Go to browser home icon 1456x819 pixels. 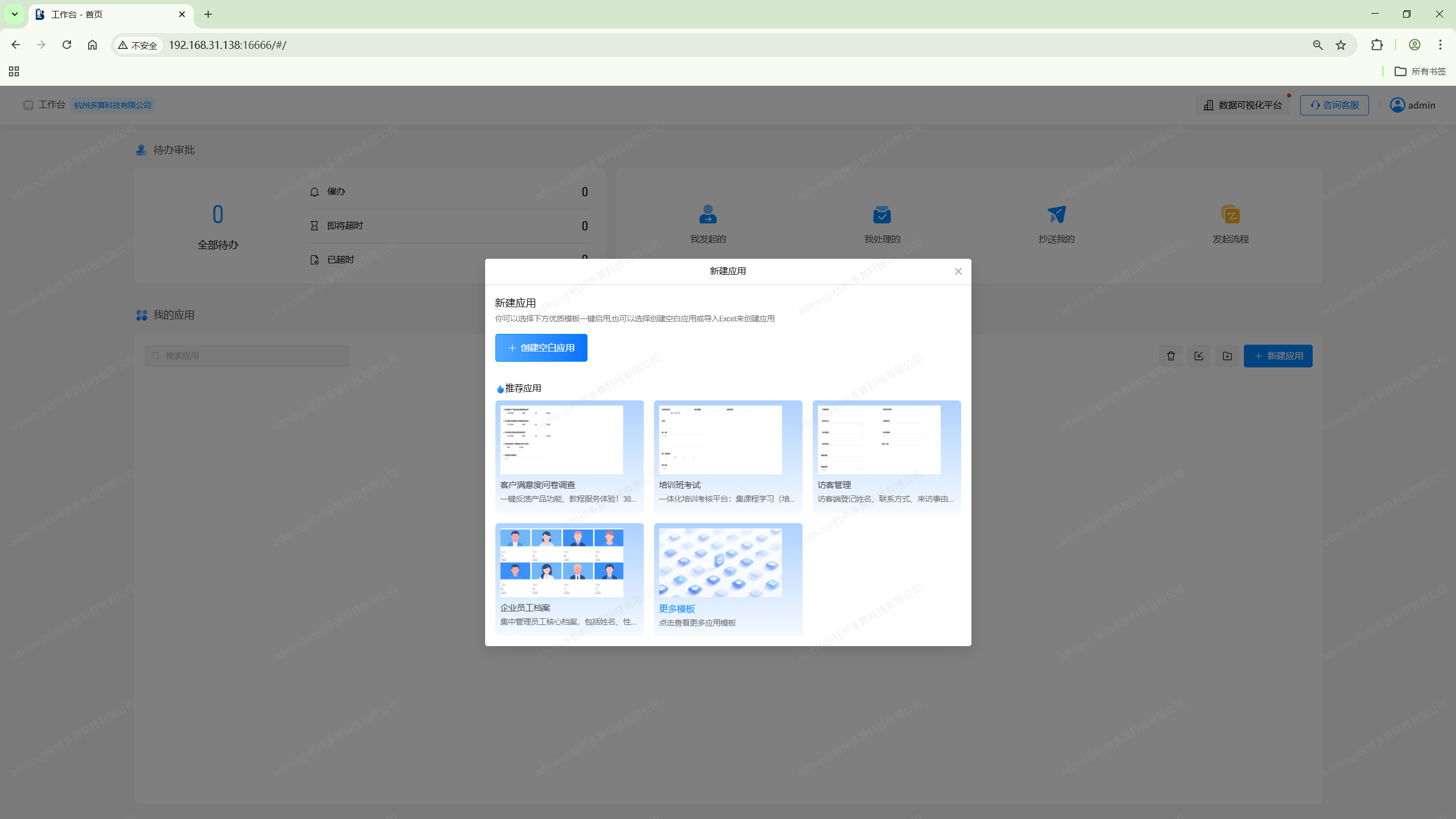point(92,45)
